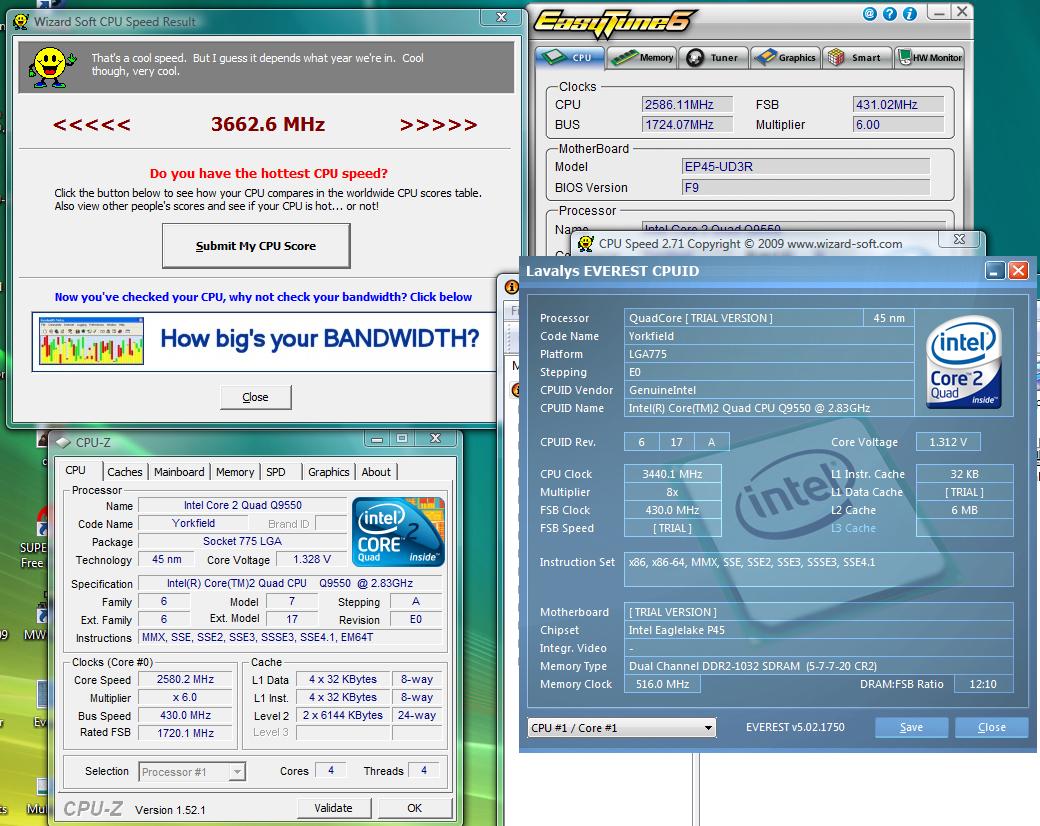Click Intel Core 2 Quad logo in EVEREST
This screenshot has height=826, width=1040.
(x=964, y=362)
